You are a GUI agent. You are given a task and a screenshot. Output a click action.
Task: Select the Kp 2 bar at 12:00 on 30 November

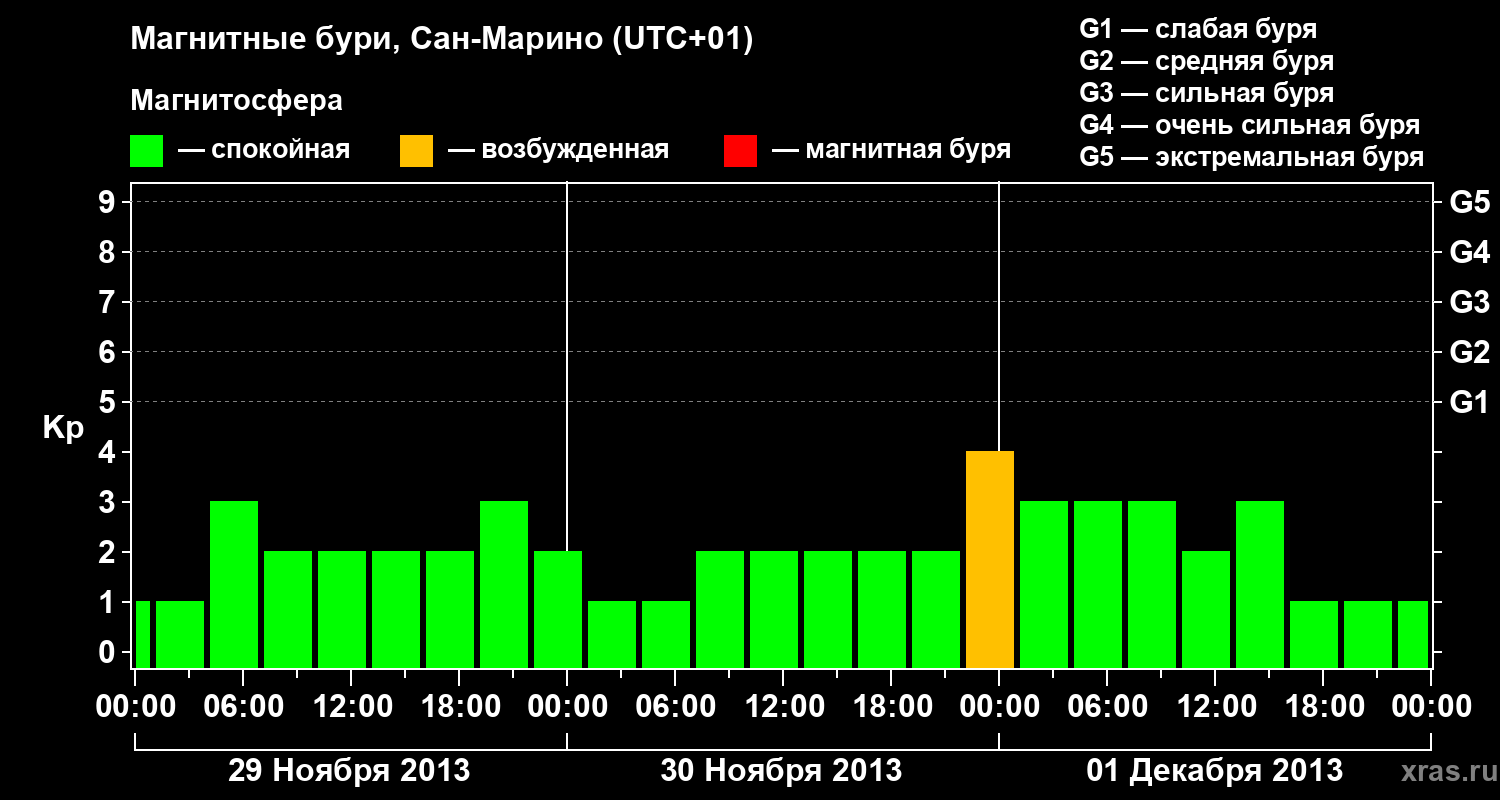pos(774,609)
